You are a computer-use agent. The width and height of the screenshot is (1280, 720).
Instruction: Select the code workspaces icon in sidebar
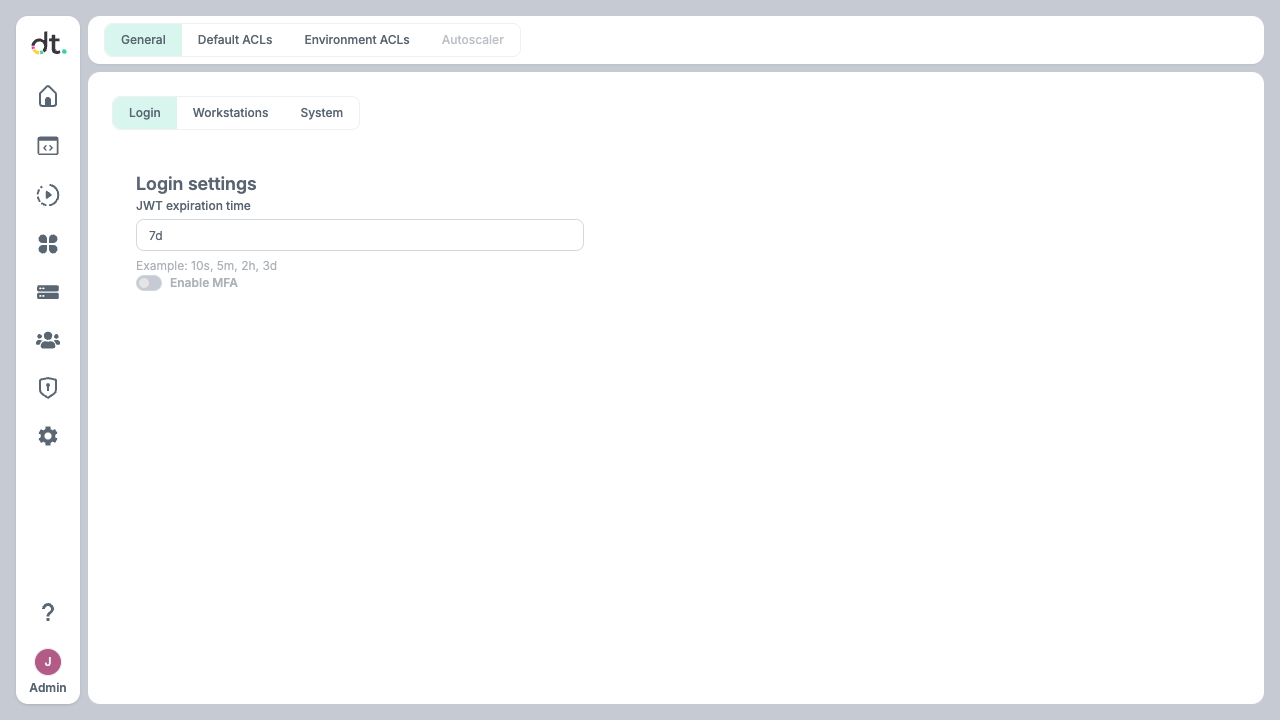click(x=47, y=146)
